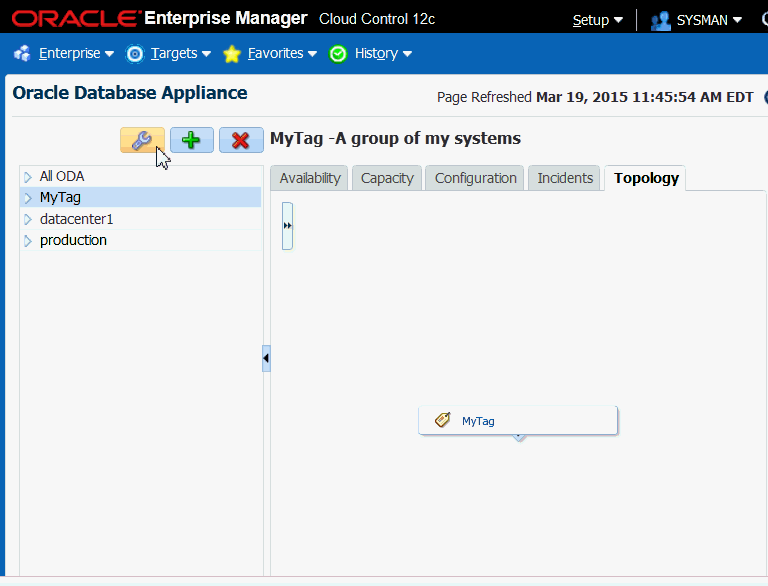Click the MyTag link in topology node
768x586 pixels.
point(478,421)
